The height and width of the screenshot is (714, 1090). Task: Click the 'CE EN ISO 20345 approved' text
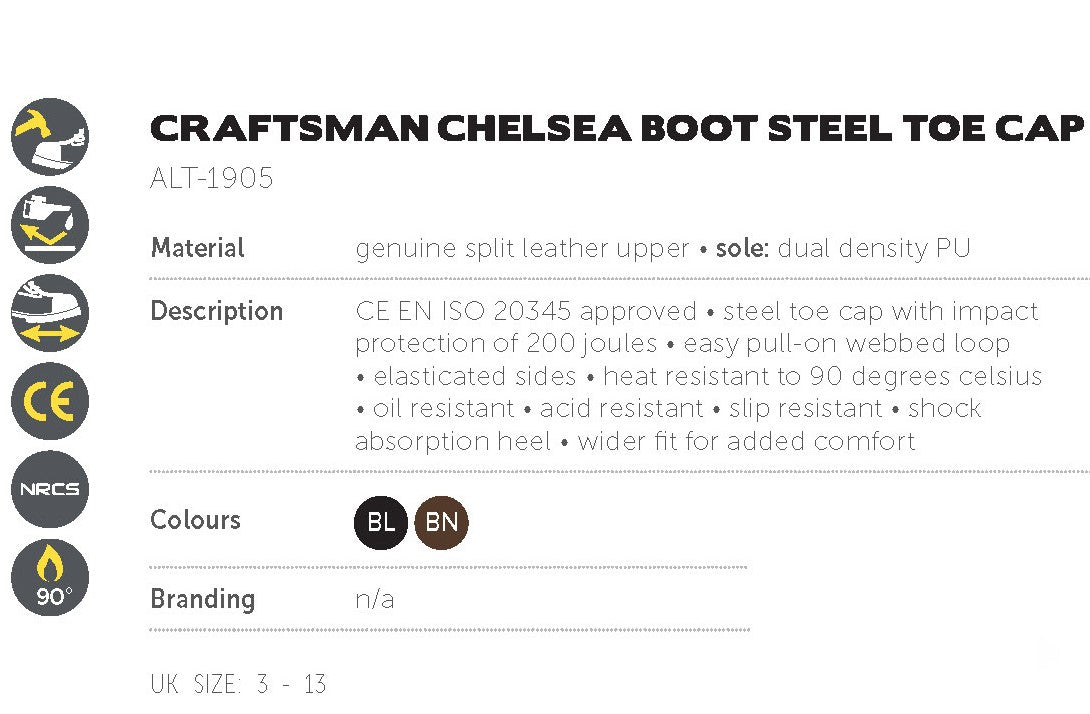pyautogui.click(x=526, y=311)
